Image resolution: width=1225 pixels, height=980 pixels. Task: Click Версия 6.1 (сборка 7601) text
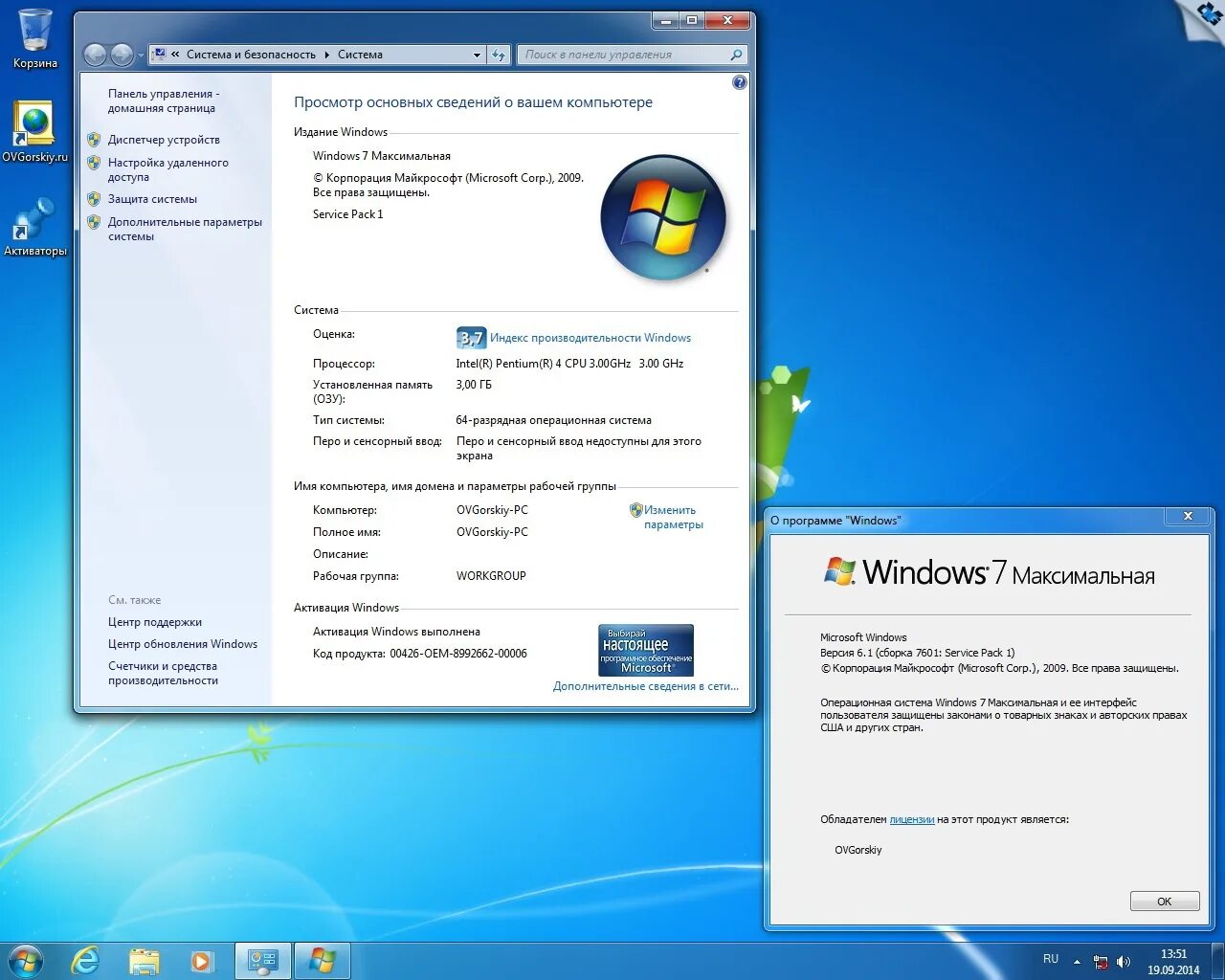917,653
